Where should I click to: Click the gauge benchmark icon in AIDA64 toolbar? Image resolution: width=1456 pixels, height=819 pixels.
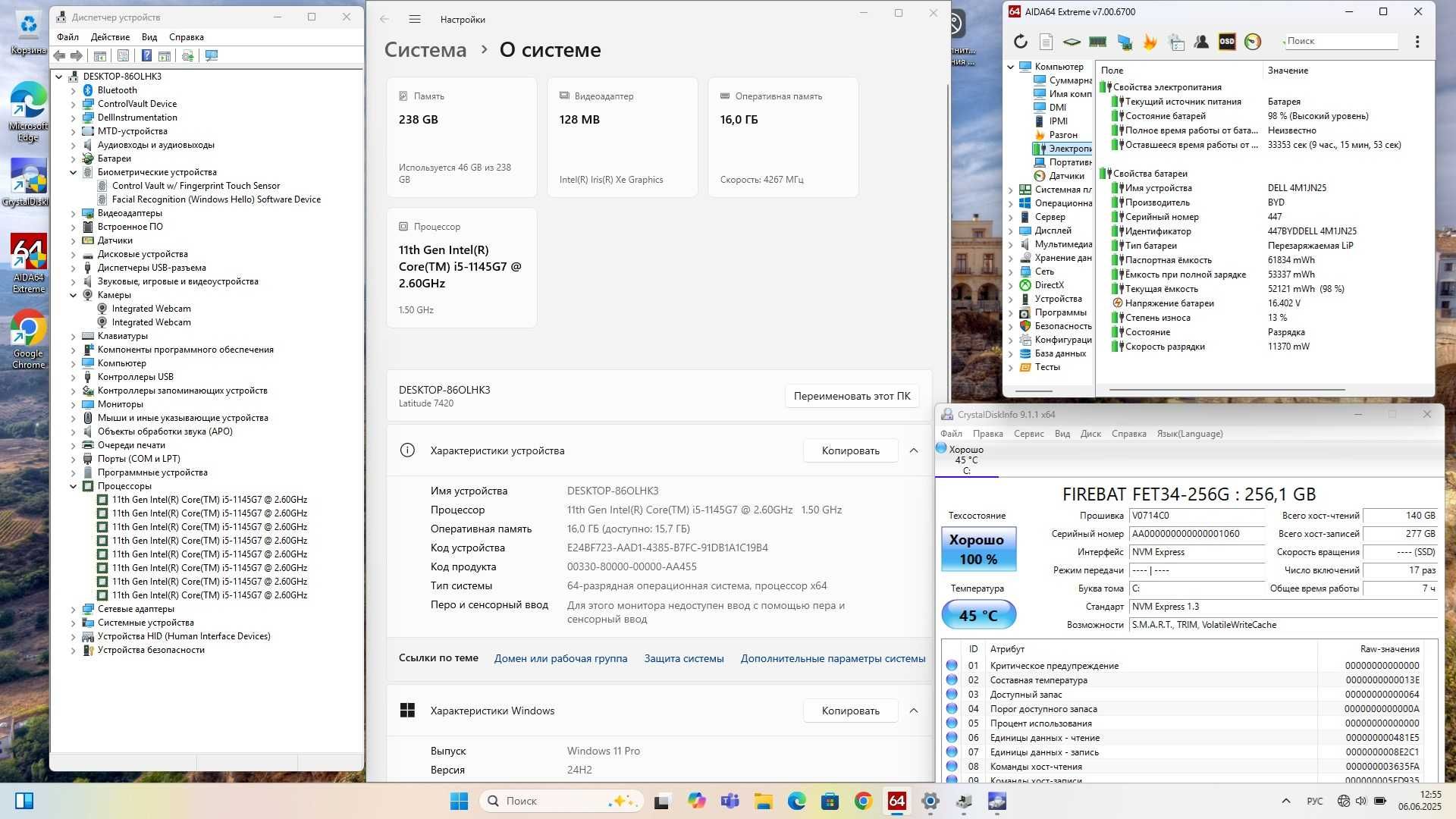[1253, 42]
